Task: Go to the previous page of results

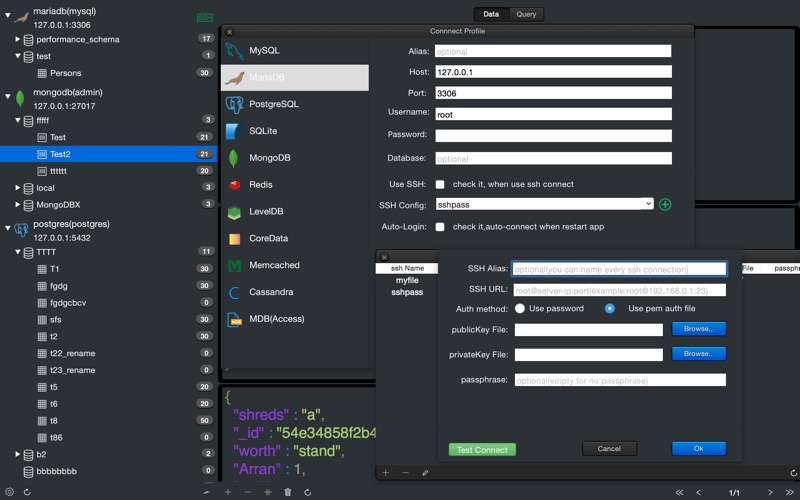Action: tap(698, 492)
